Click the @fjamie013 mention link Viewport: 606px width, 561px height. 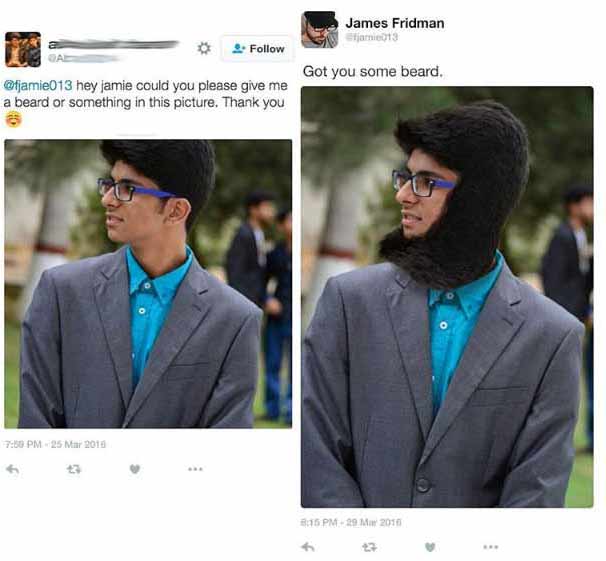click(38, 85)
